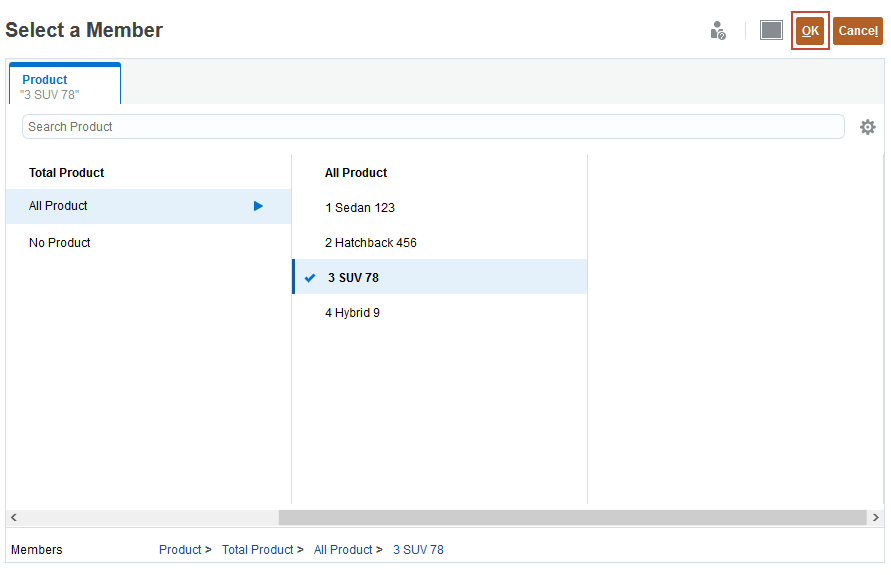Open the Product breadcrumb link
Image resolution: width=891 pixels, height=575 pixels.
pyautogui.click(x=180, y=550)
